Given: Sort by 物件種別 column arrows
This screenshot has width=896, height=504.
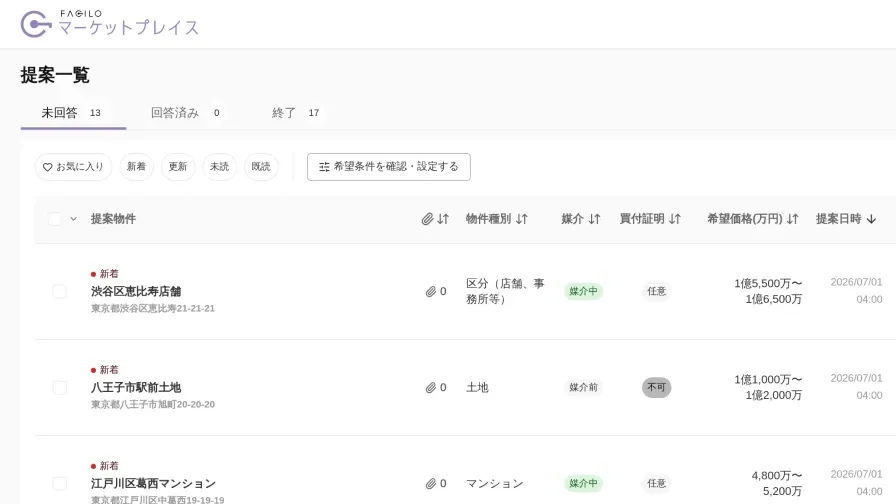Looking at the screenshot, I should point(521,219).
